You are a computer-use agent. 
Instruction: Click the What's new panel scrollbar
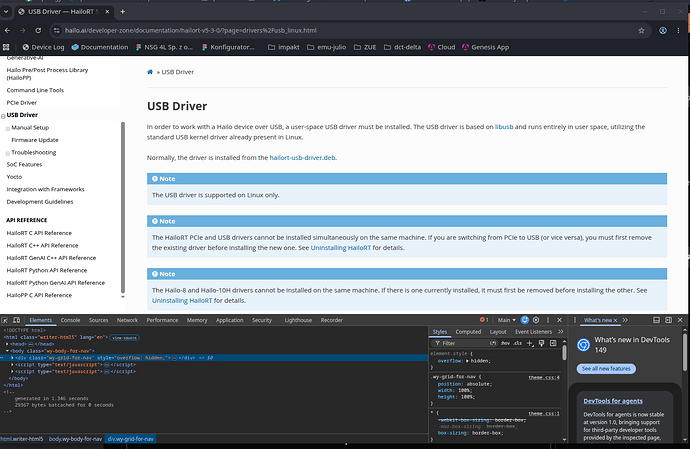point(685,352)
